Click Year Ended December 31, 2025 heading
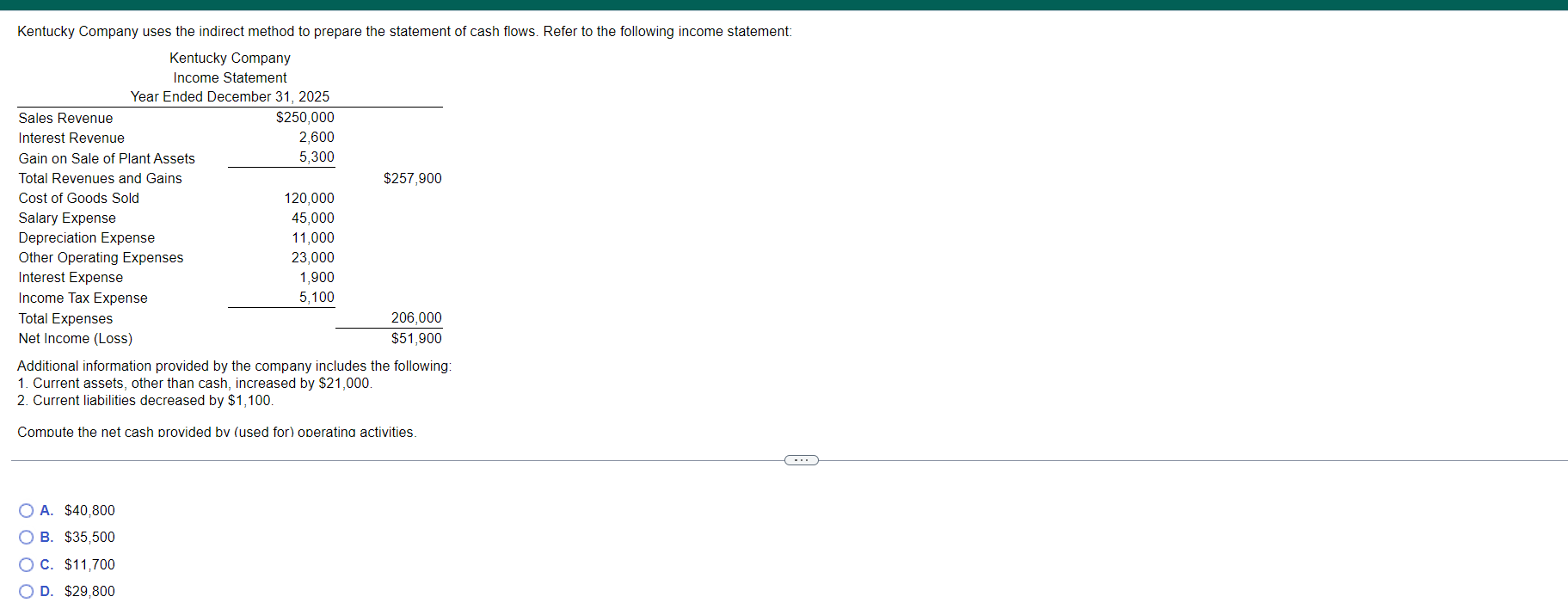This screenshot has width=1568, height=609. coord(230,97)
